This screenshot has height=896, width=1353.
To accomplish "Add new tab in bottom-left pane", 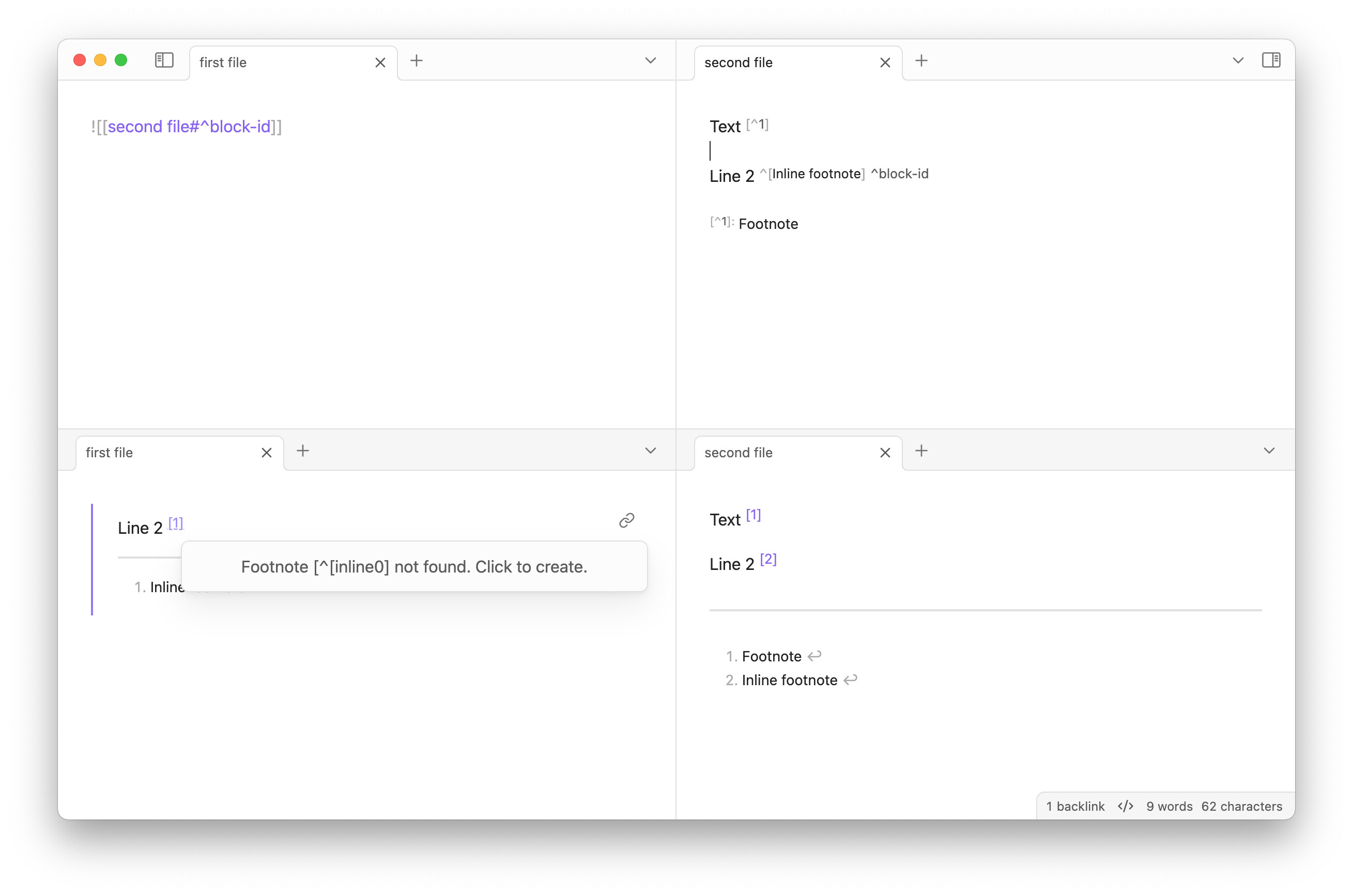I will (x=303, y=451).
